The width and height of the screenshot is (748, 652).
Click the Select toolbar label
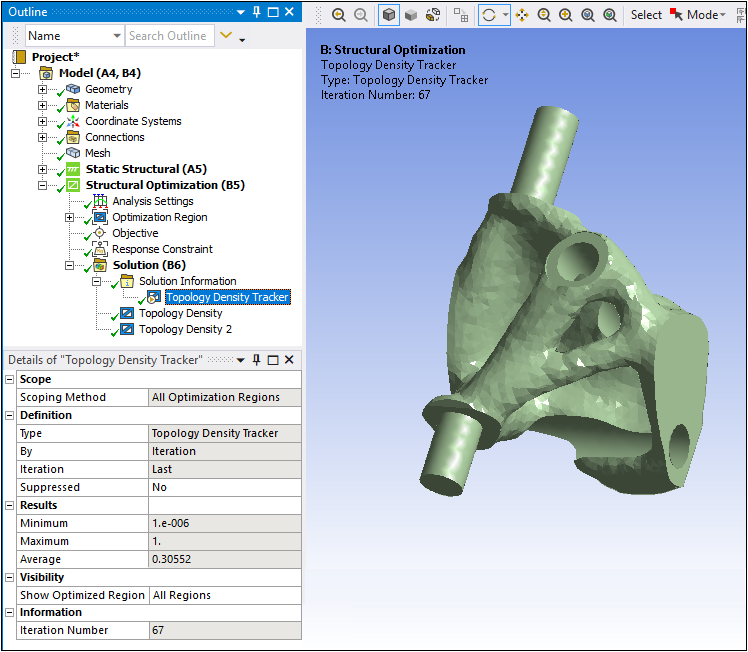pos(646,15)
